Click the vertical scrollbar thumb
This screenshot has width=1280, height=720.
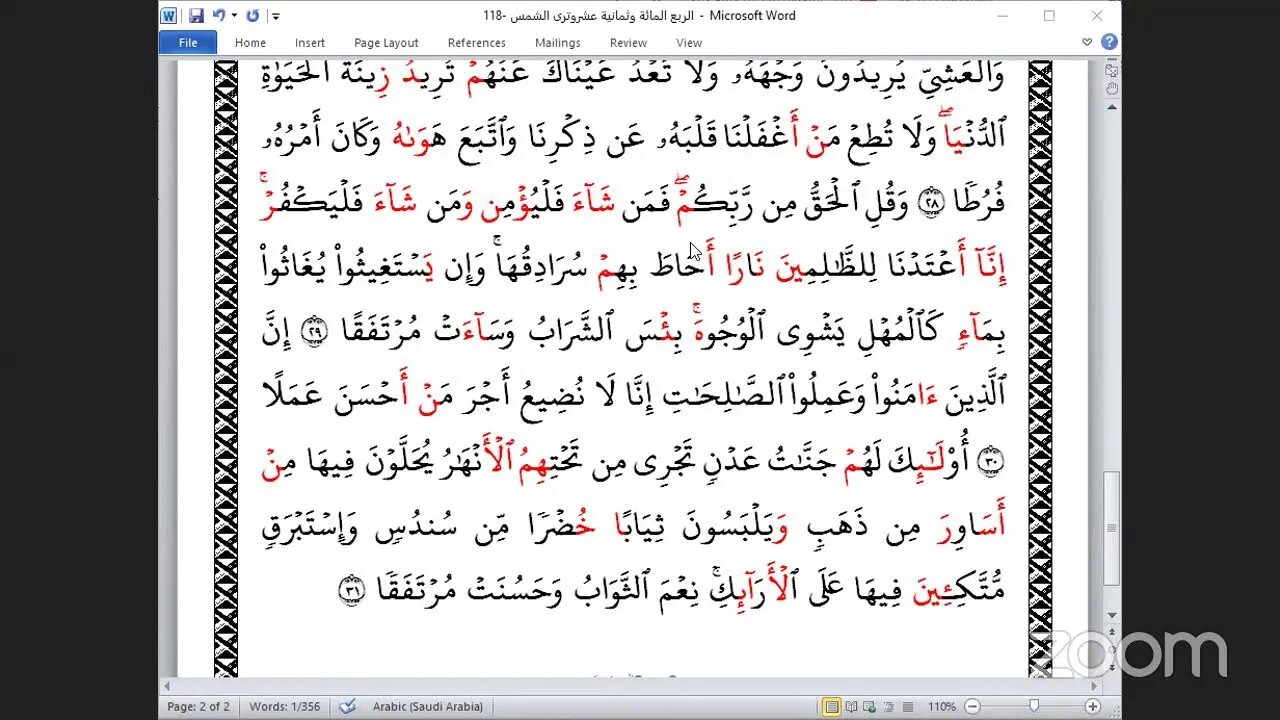[x=1112, y=527]
